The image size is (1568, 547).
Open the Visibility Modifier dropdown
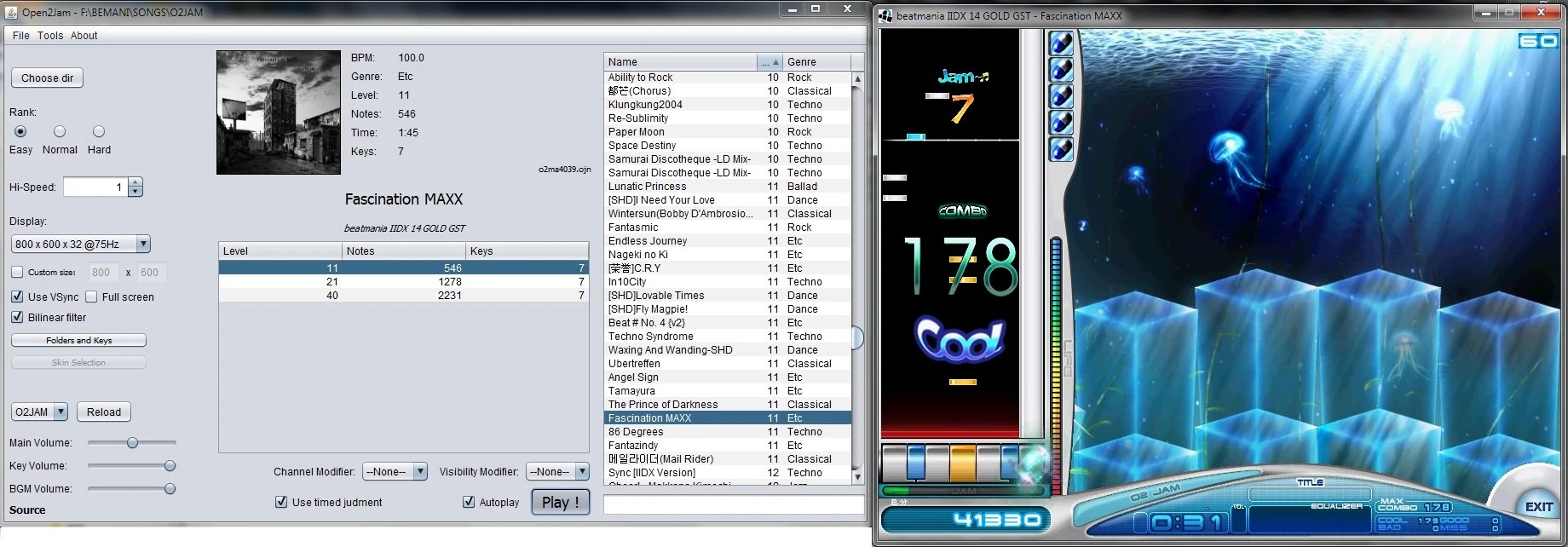point(581,471)
